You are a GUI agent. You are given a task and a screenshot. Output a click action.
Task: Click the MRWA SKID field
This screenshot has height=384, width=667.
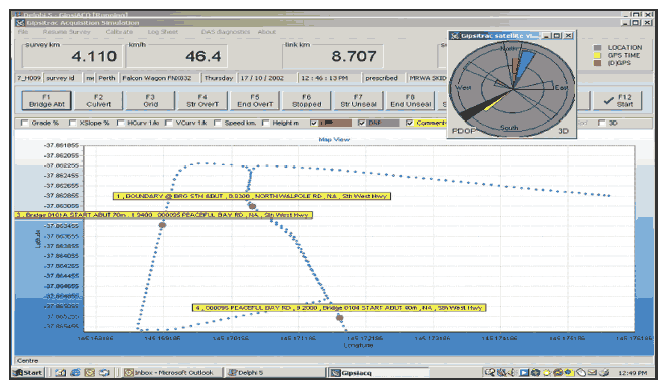(x=427, y=78)
